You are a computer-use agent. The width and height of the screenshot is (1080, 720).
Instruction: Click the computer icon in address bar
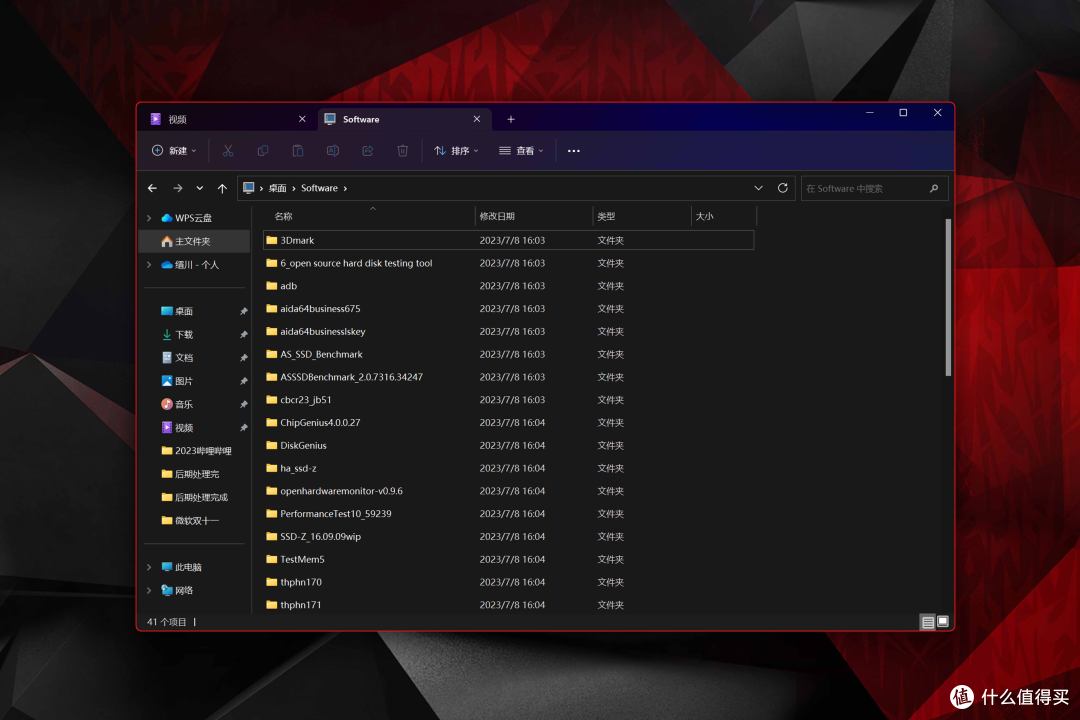(249, 188)
